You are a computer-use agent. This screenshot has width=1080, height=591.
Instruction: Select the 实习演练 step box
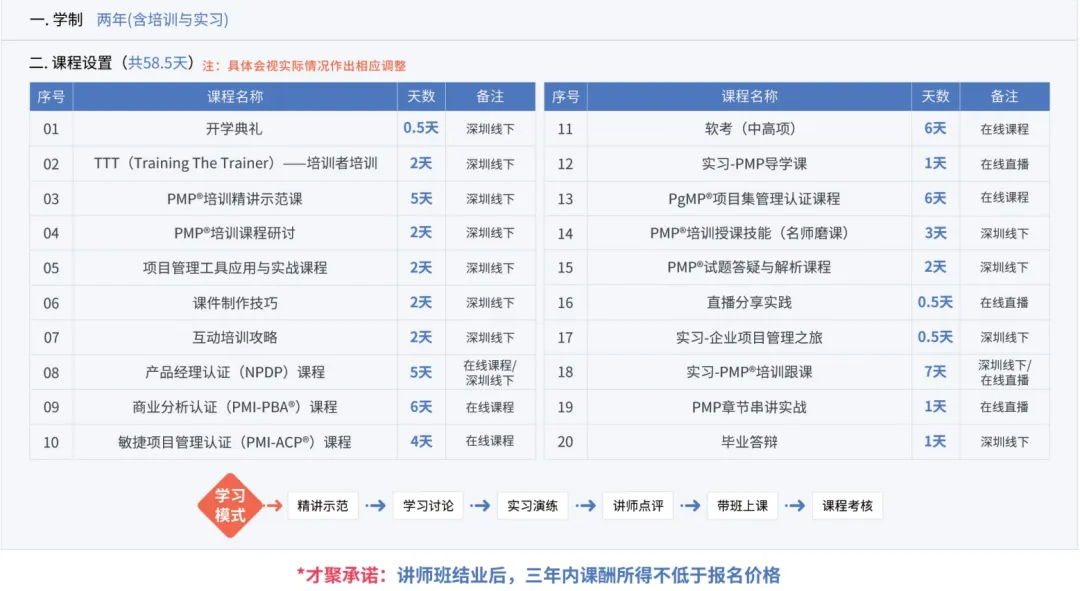tap(532, 506)
